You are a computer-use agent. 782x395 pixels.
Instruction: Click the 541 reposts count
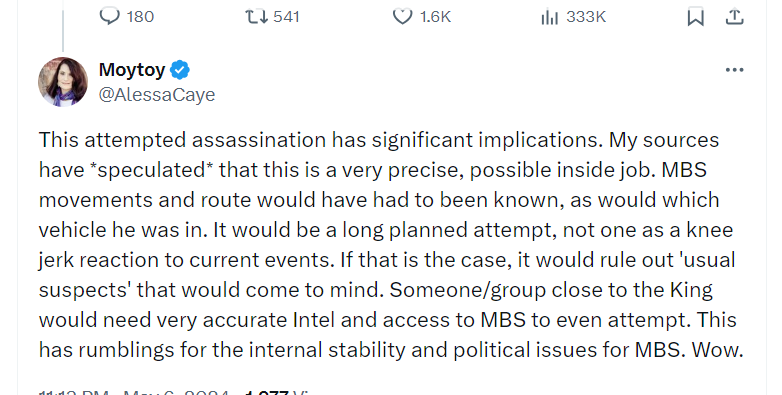pos(286,17)
